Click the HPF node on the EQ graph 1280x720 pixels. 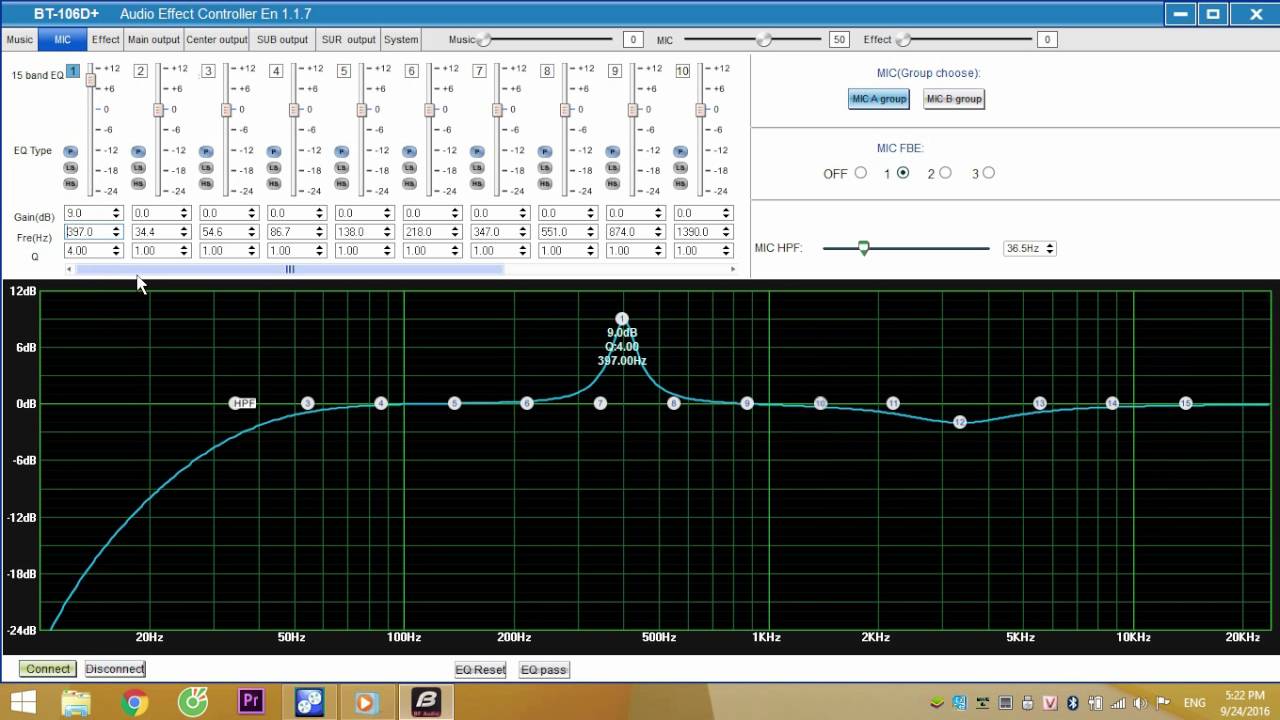point(243,403)
